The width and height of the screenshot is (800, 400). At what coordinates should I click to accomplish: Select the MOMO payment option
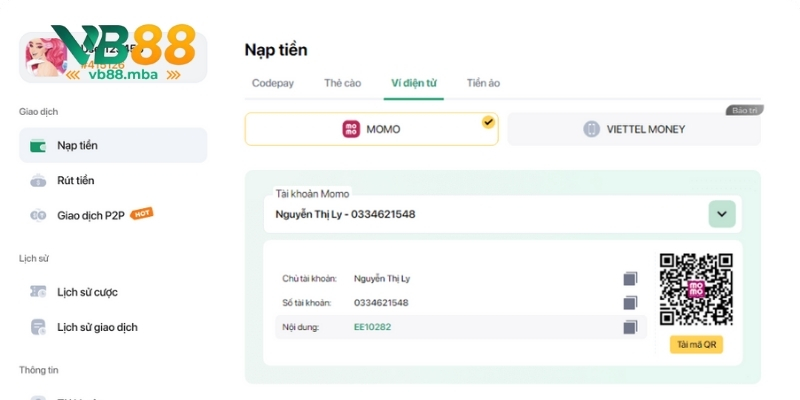[x=371, y=129]
